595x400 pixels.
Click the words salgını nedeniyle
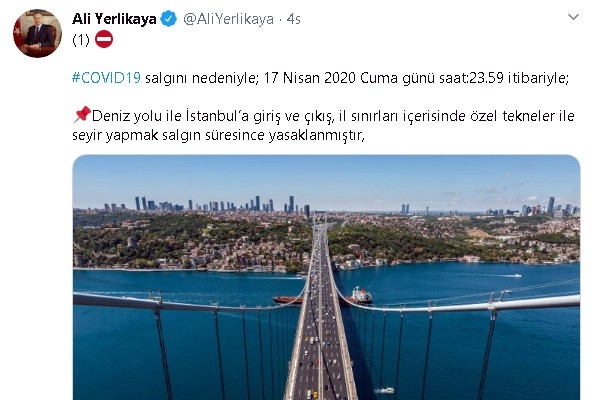202,78
